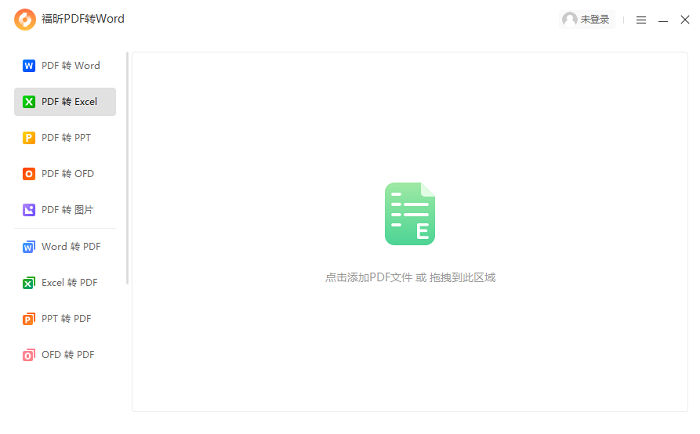The image size is (700, 434).
Task: Click the Excel sheet icon beside Excel 转 PDF
Action: (x=29, y=283)
